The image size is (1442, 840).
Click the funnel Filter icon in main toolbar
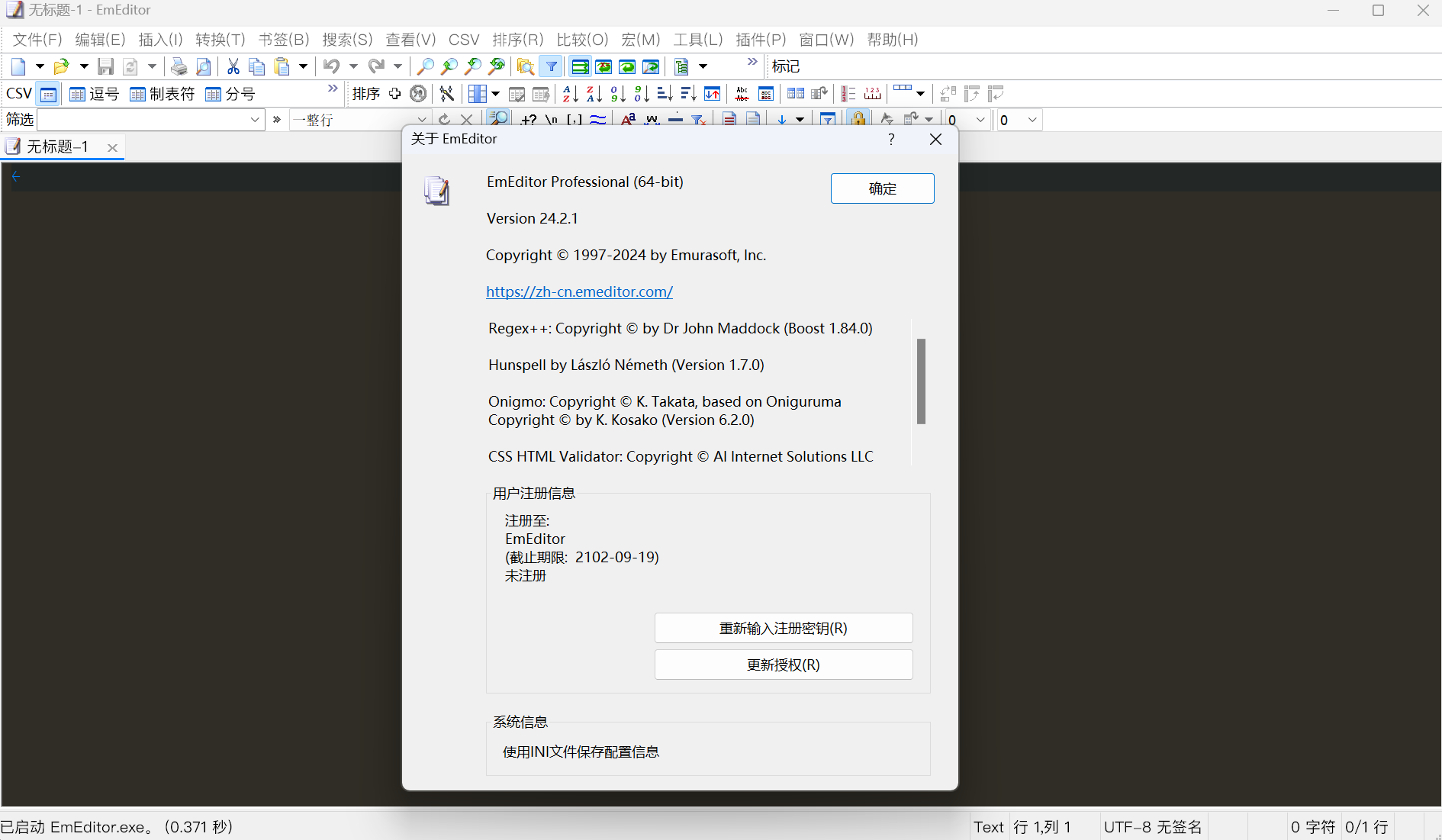click(551, 67)
